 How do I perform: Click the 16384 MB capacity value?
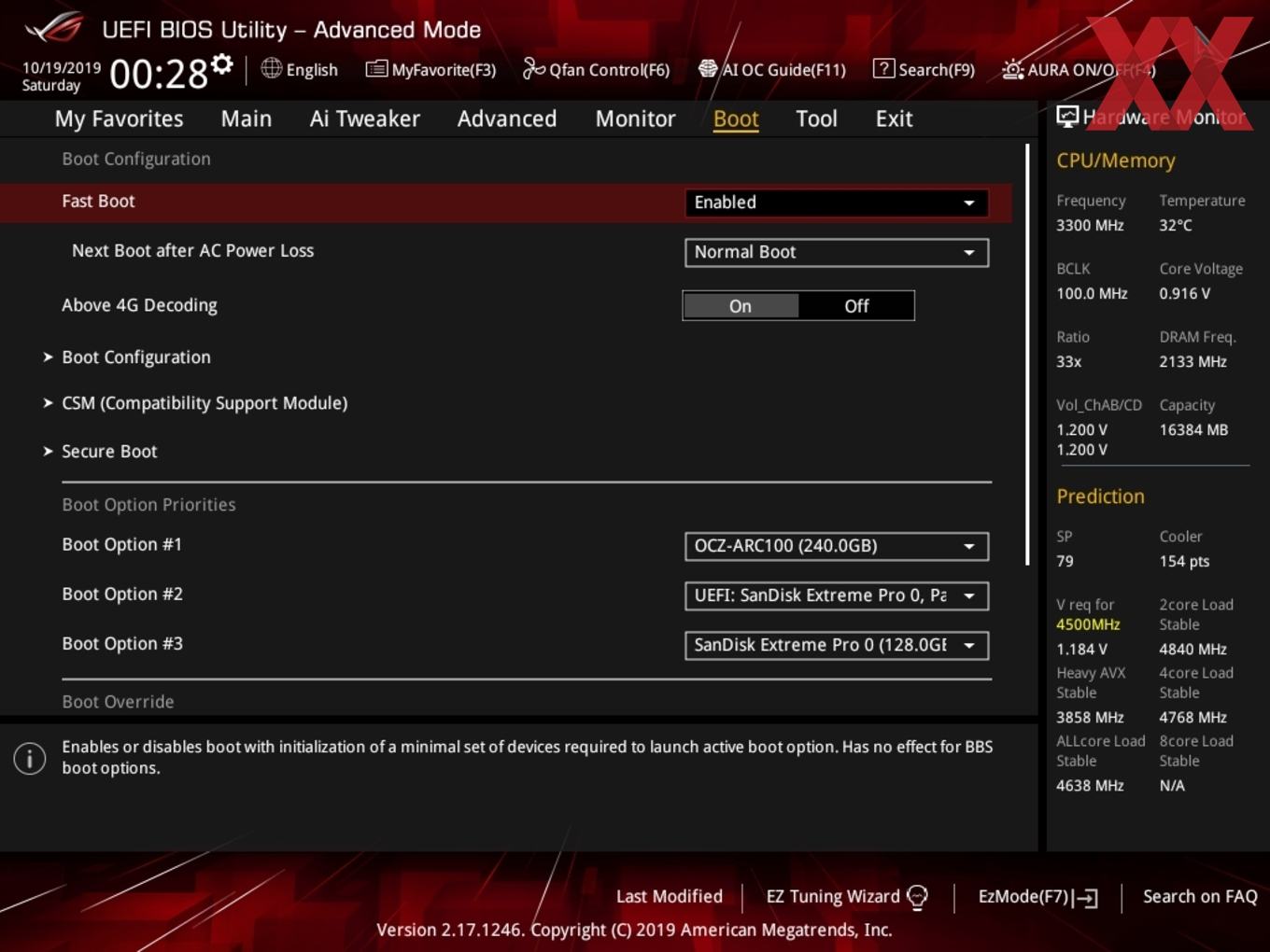(1193, 430)
